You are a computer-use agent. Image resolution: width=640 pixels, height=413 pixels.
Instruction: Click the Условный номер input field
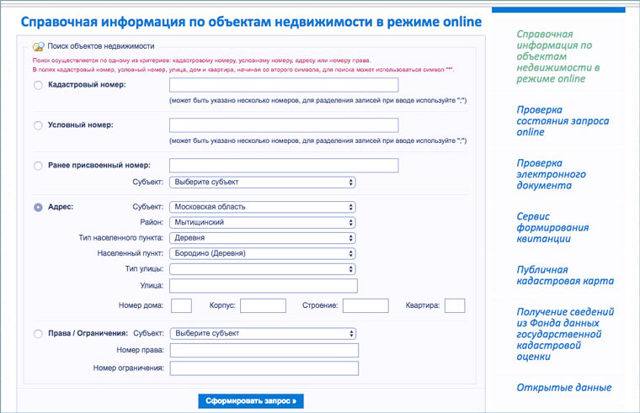pos(284,125)
